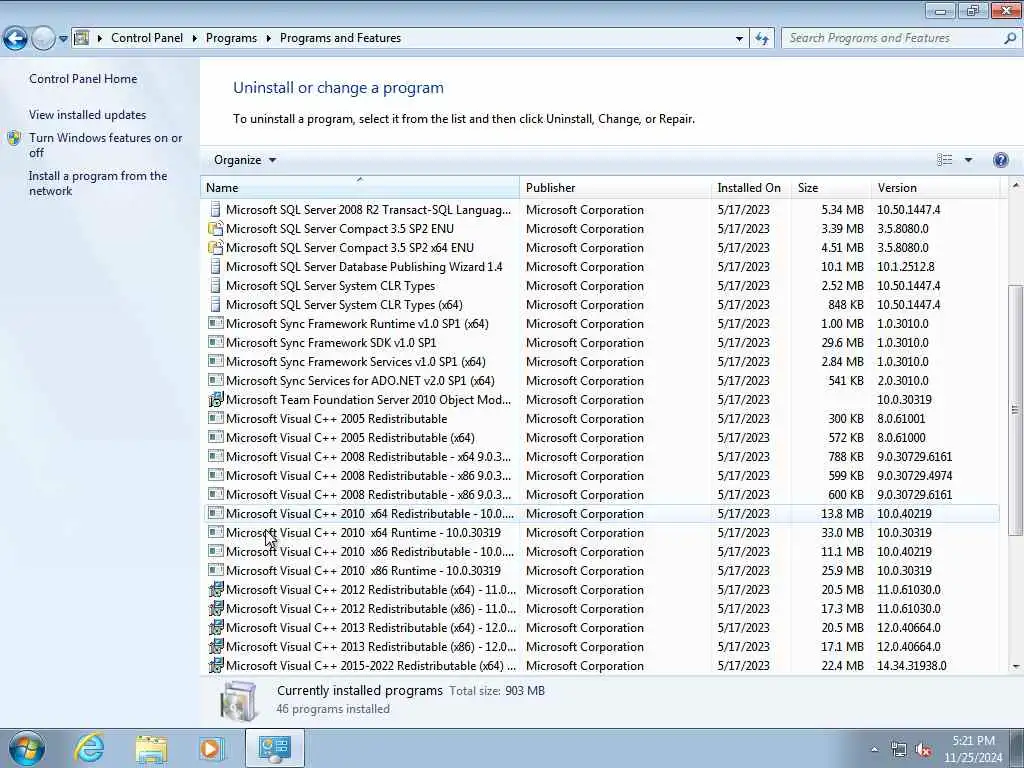This screenshot has width=1024, height=768.
Task: Select icon of SQL Server Compact 3.5 SP2 ENU
Action: tap(216, 229)
